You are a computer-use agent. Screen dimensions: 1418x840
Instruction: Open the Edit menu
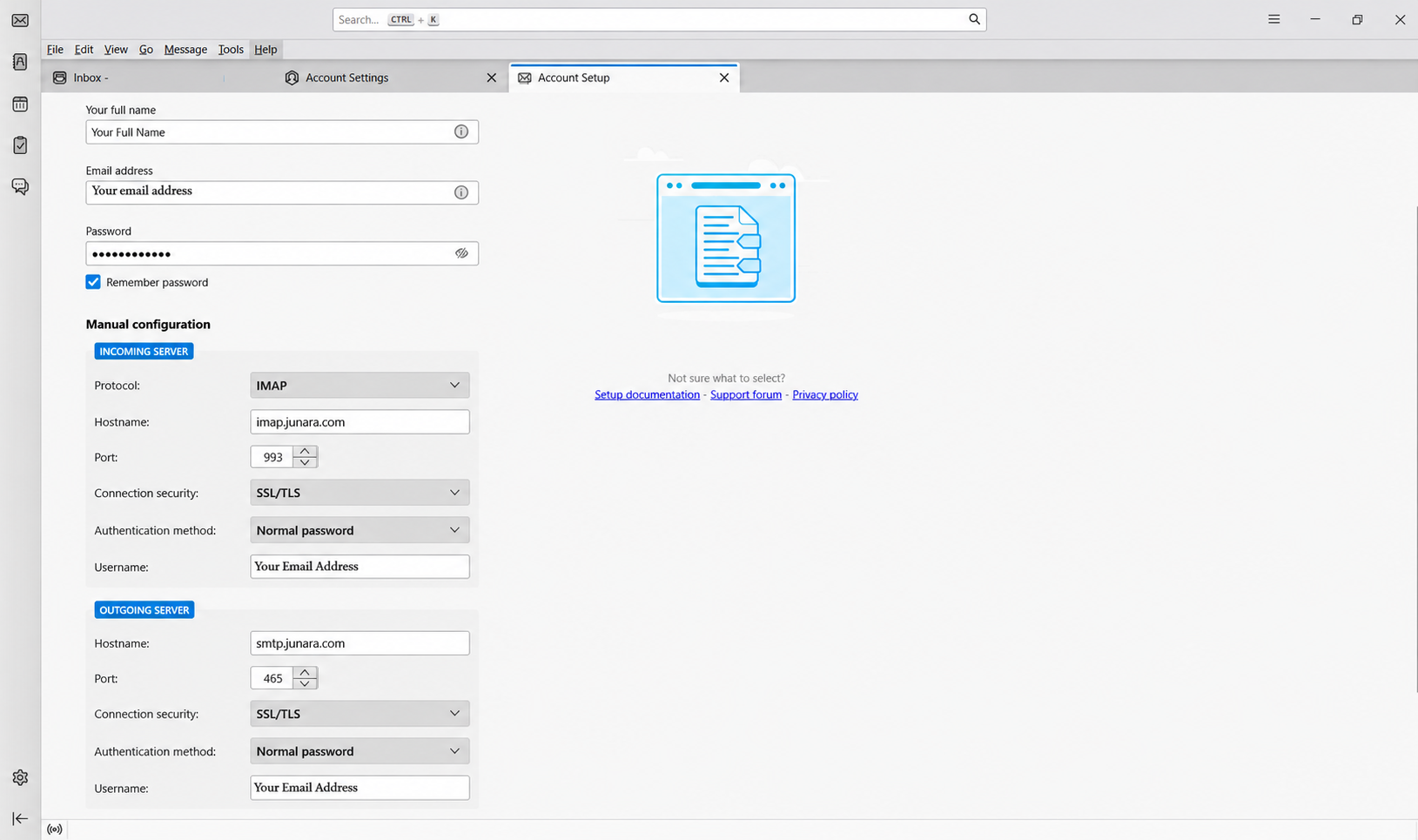click(84, 50)
